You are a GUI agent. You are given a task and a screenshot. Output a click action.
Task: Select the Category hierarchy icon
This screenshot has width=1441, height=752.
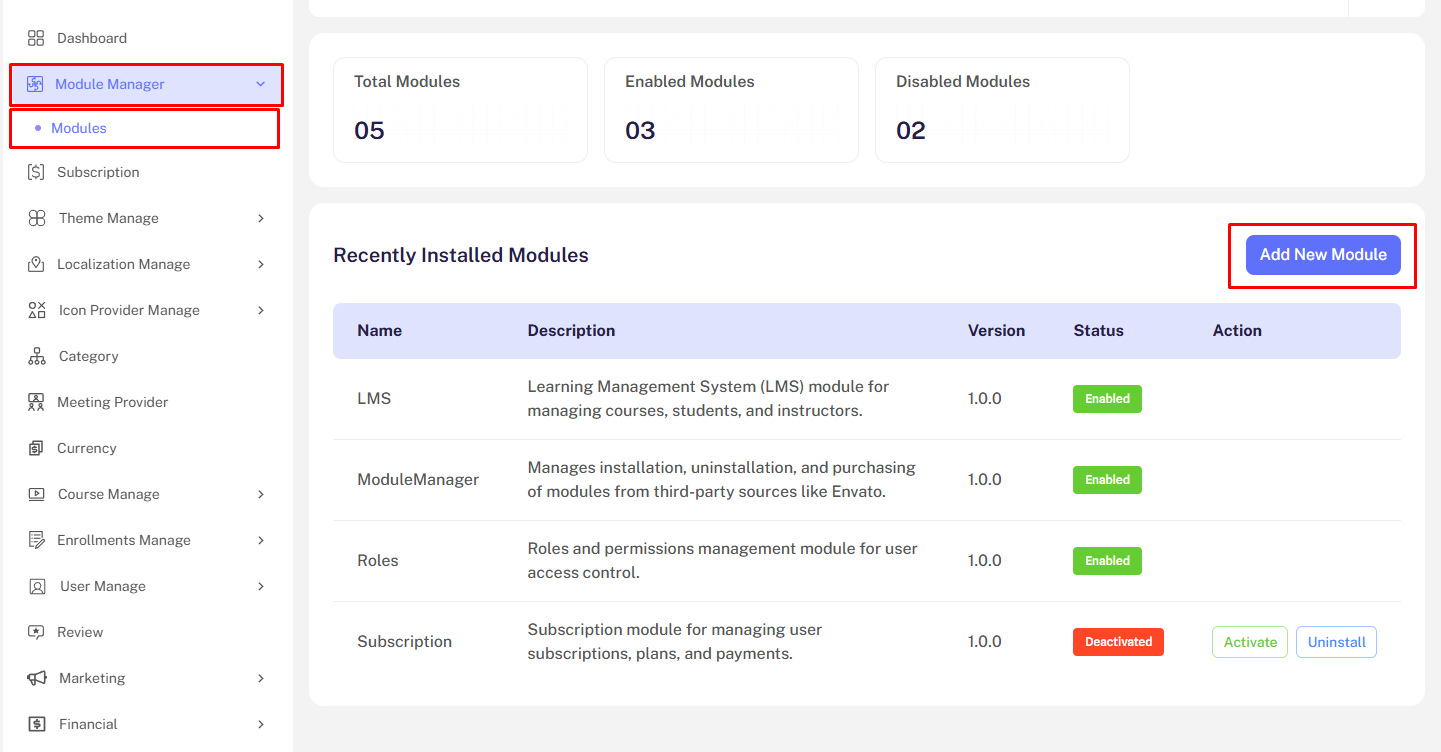(x=36, y=355)
